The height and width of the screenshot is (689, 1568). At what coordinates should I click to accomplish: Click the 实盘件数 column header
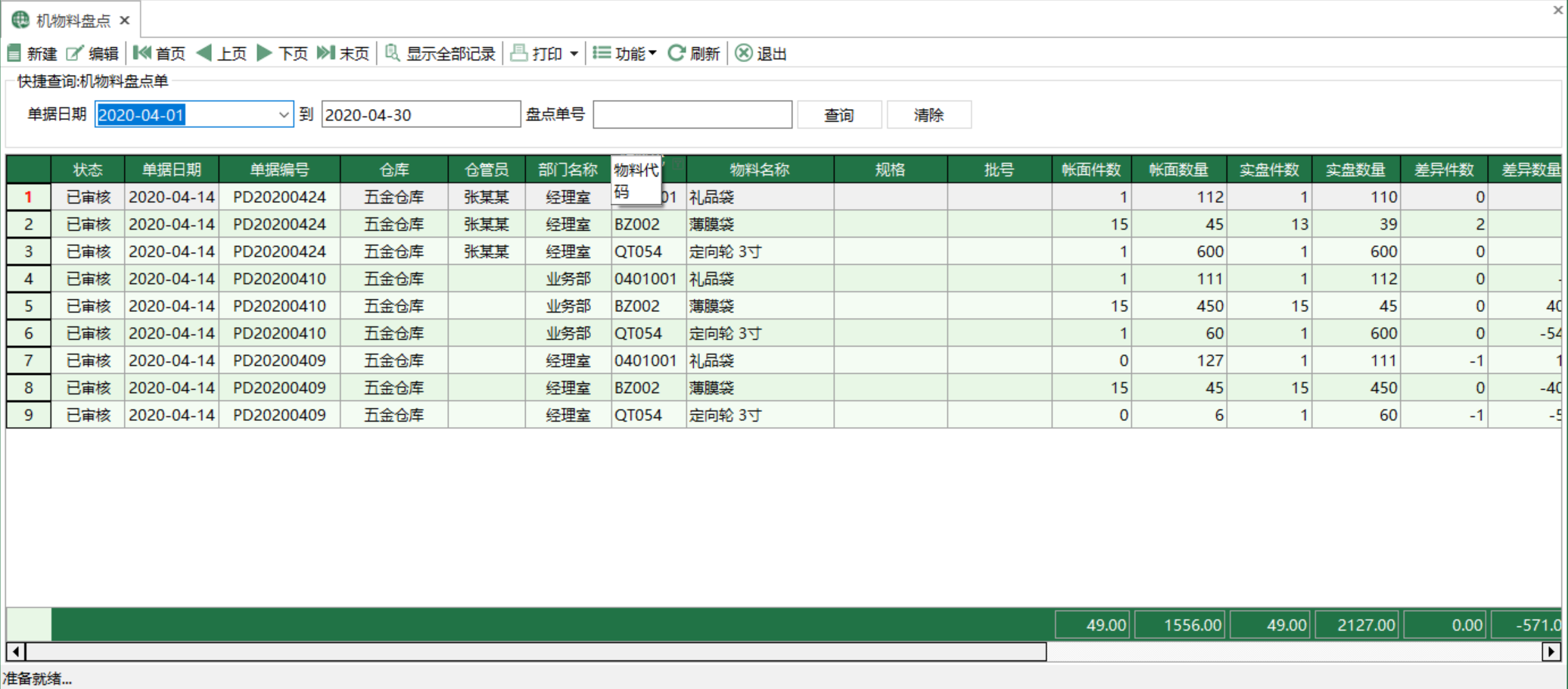click(1269, 170)
